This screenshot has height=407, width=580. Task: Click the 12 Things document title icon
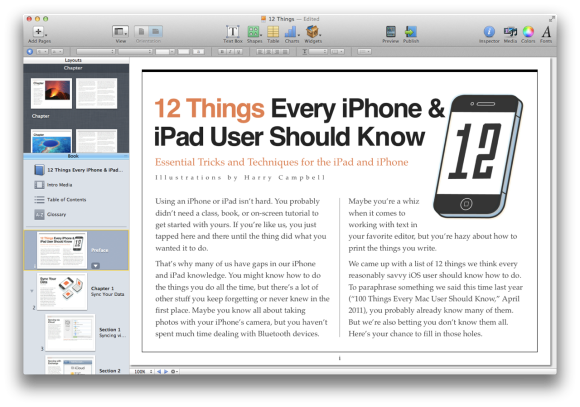[x=263, y=18]
